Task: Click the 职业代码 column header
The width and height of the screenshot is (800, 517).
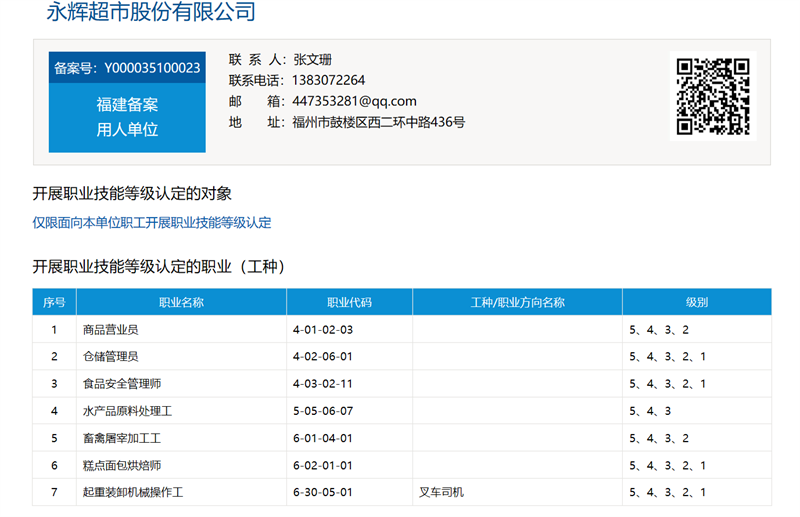Action: coord(349,302)
